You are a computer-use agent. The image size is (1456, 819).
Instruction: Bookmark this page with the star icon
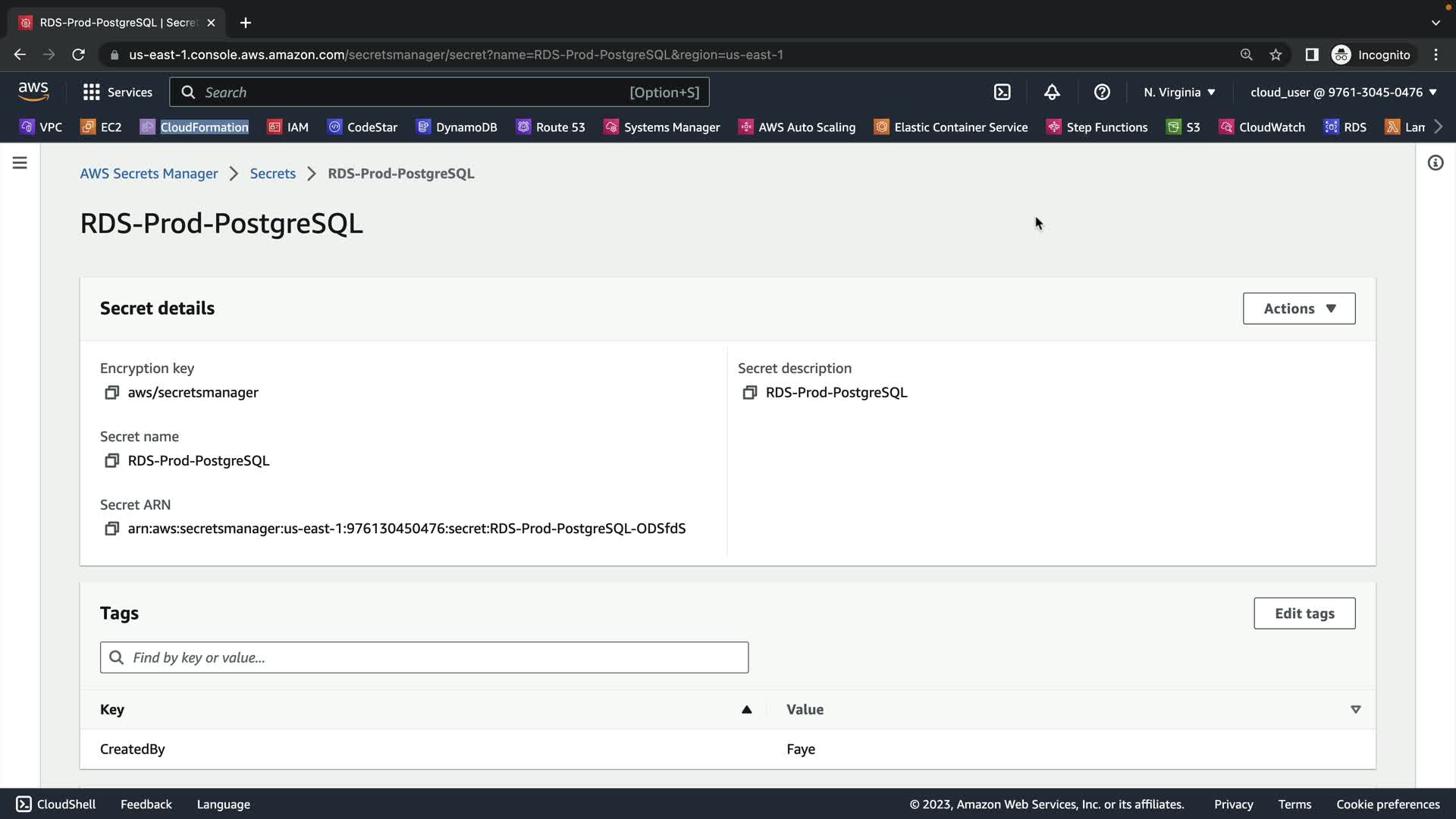point(1276,55)
